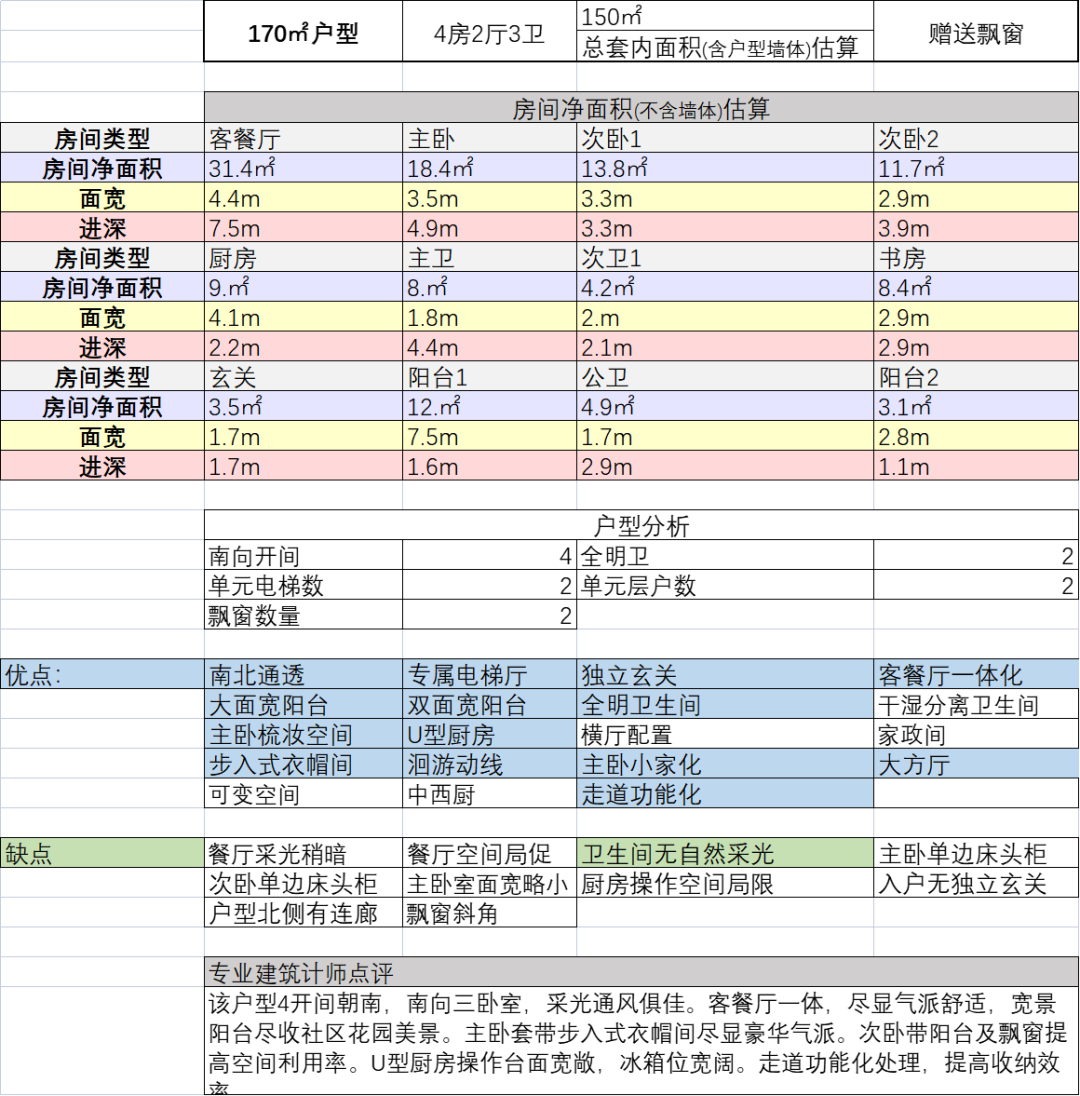
Task: Select the '步入式衣帽间' cell
Action: [303, 764]
